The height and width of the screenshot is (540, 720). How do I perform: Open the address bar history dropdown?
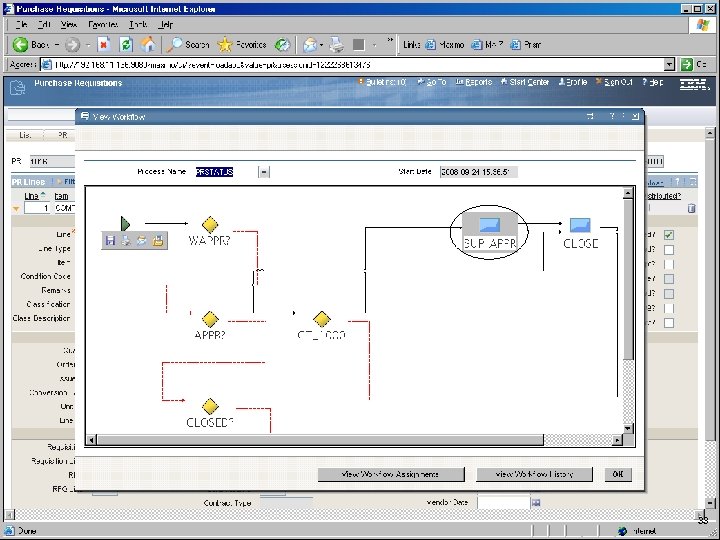[669, 64]
